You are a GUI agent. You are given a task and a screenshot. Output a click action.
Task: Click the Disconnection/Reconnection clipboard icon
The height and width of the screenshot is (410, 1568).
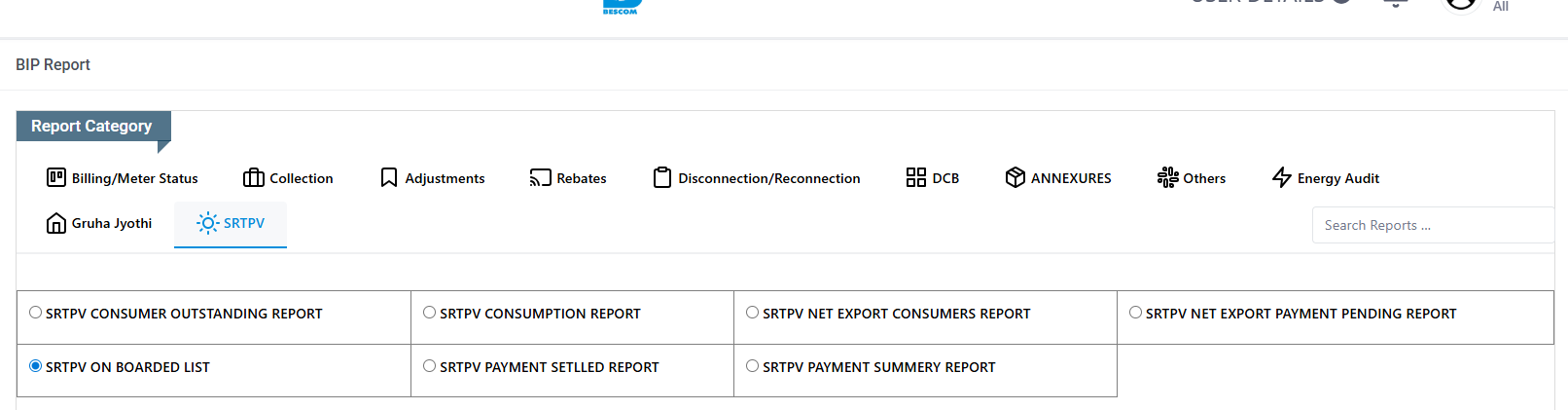[x=662, y=177]
